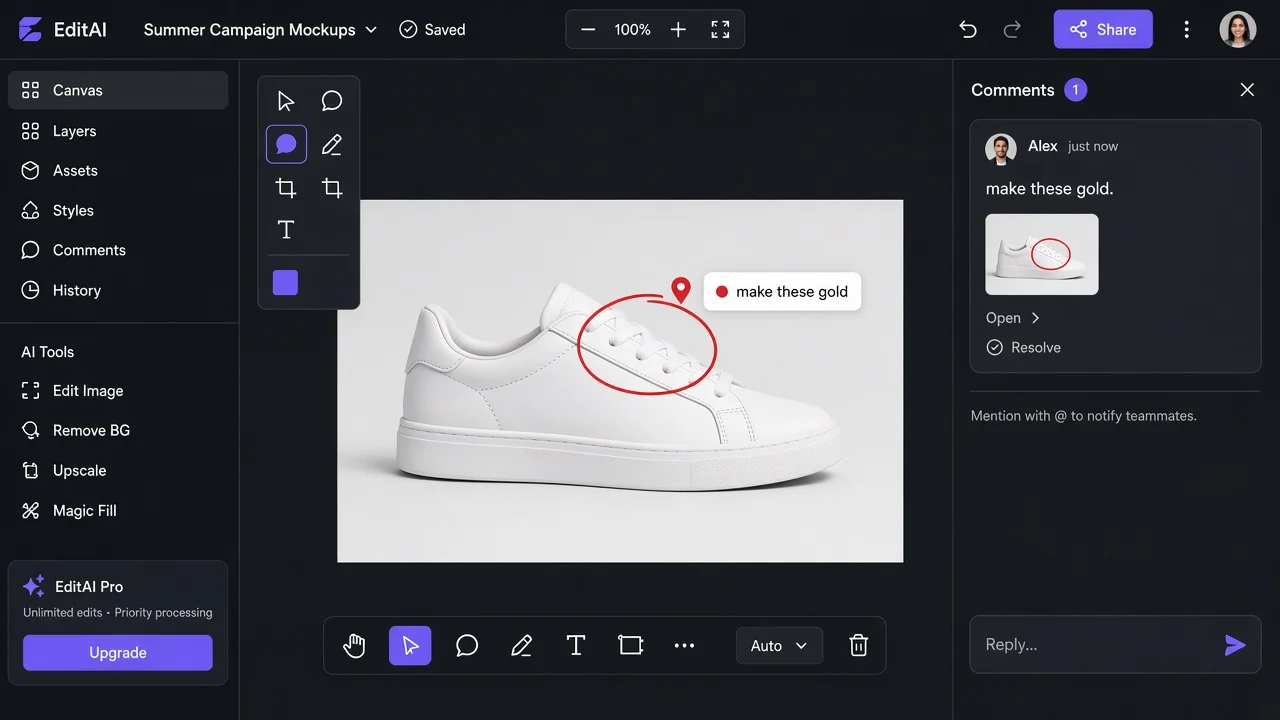Open Assets in the sidebar
Screen dimensions: 1280x720
click(118, 171)
